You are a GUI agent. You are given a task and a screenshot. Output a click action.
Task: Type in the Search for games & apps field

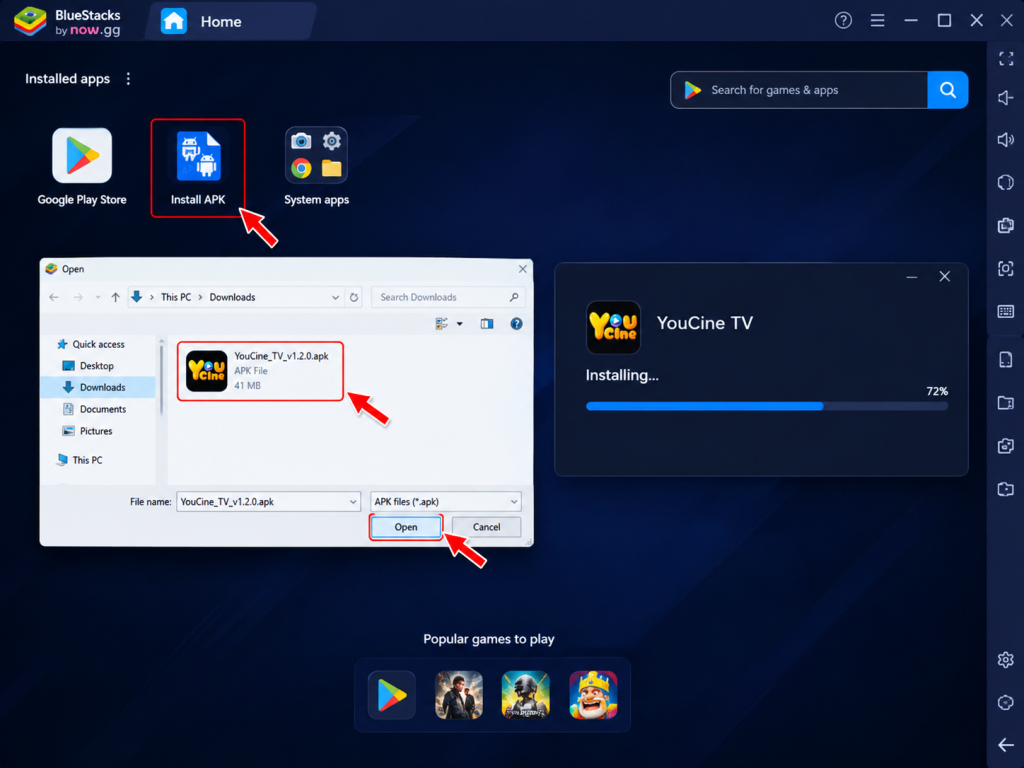pyautogui.click(x=799, y=90)
